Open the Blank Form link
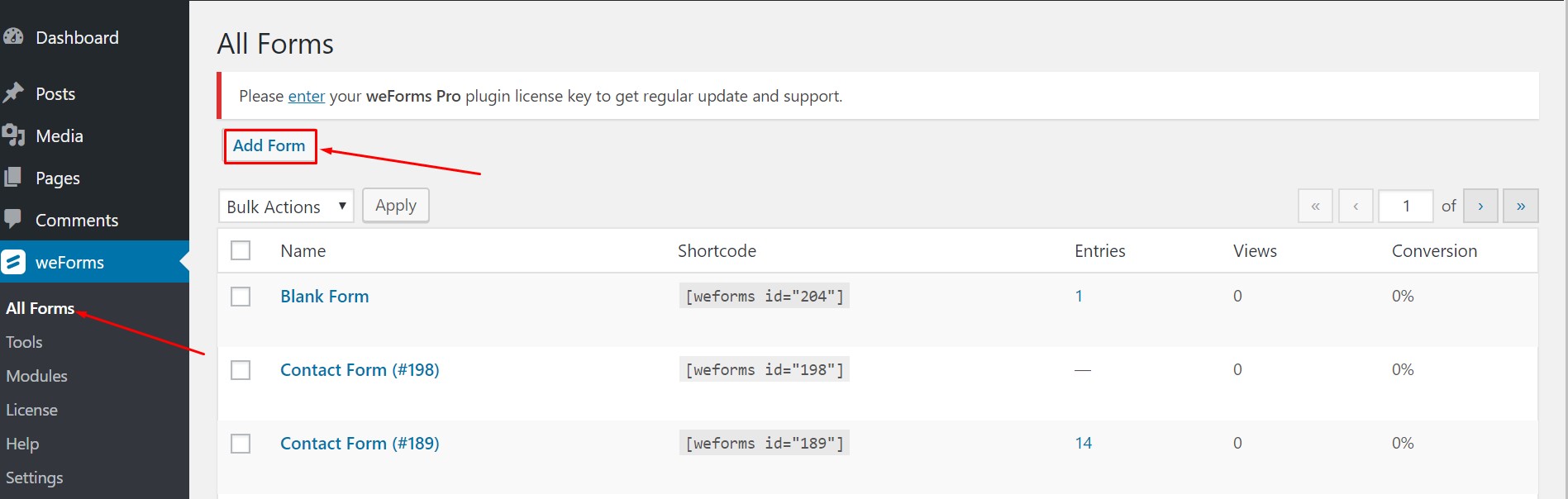 (x=324, y=296)
